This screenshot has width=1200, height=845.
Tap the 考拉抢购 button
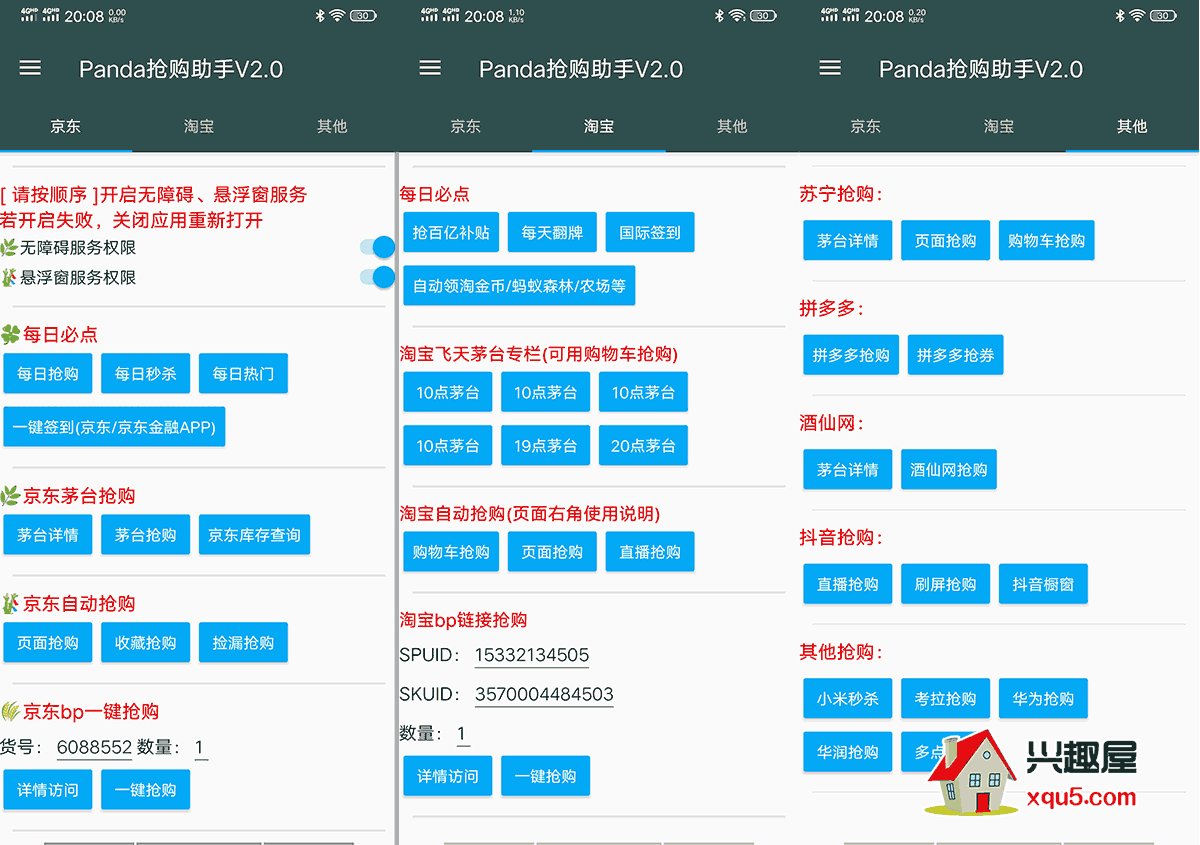point(946,699)
